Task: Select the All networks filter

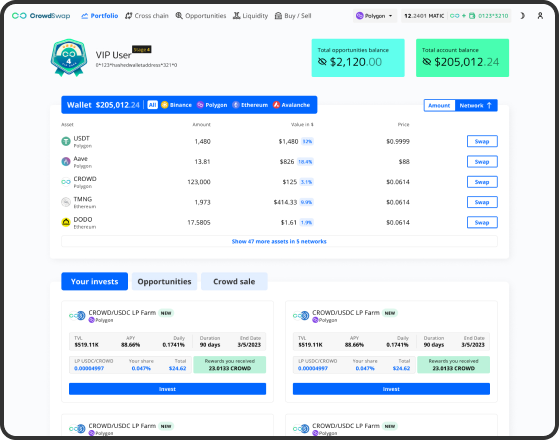Action: [153, 105]
